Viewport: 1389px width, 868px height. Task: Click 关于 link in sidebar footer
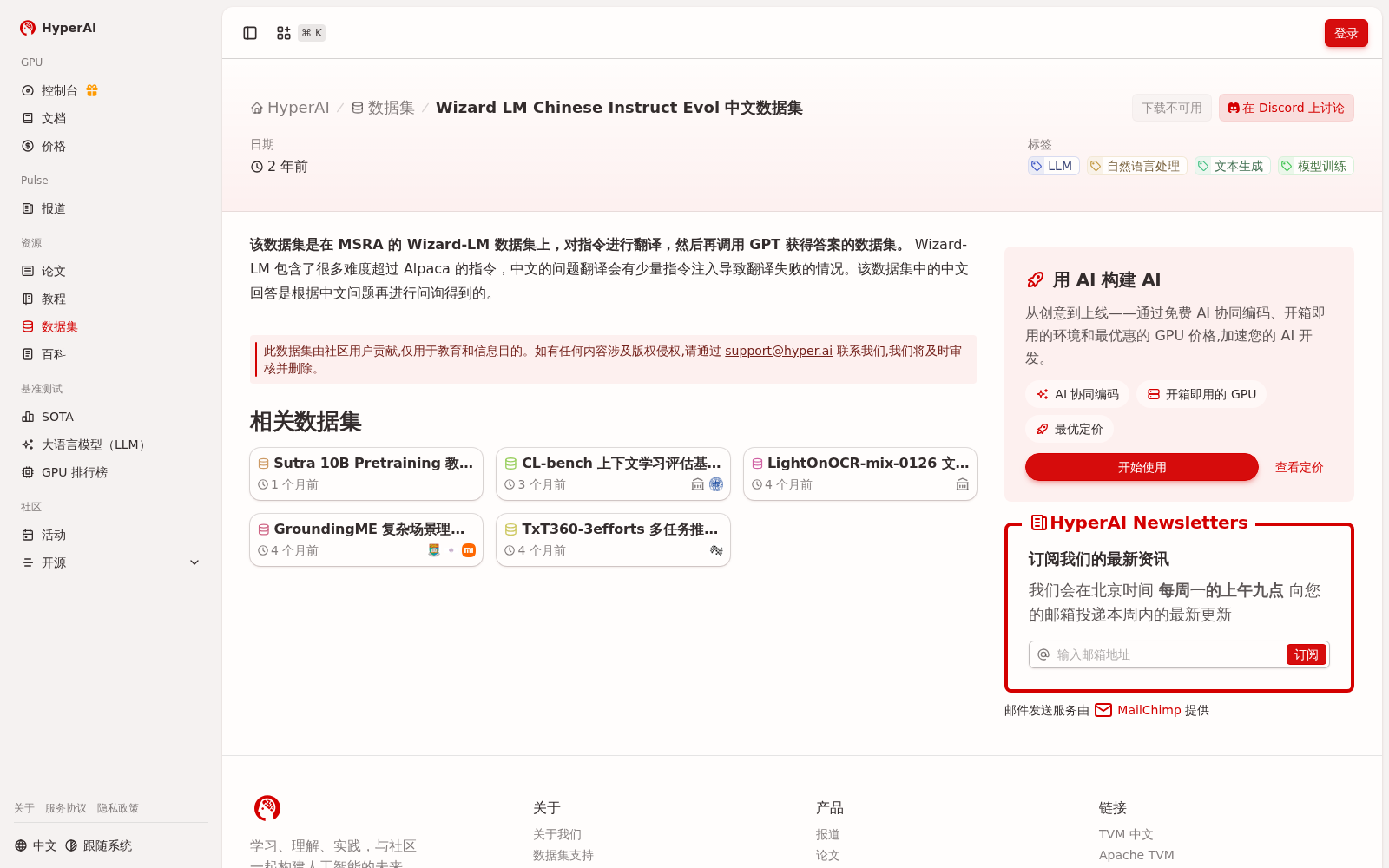pos(24,808)
